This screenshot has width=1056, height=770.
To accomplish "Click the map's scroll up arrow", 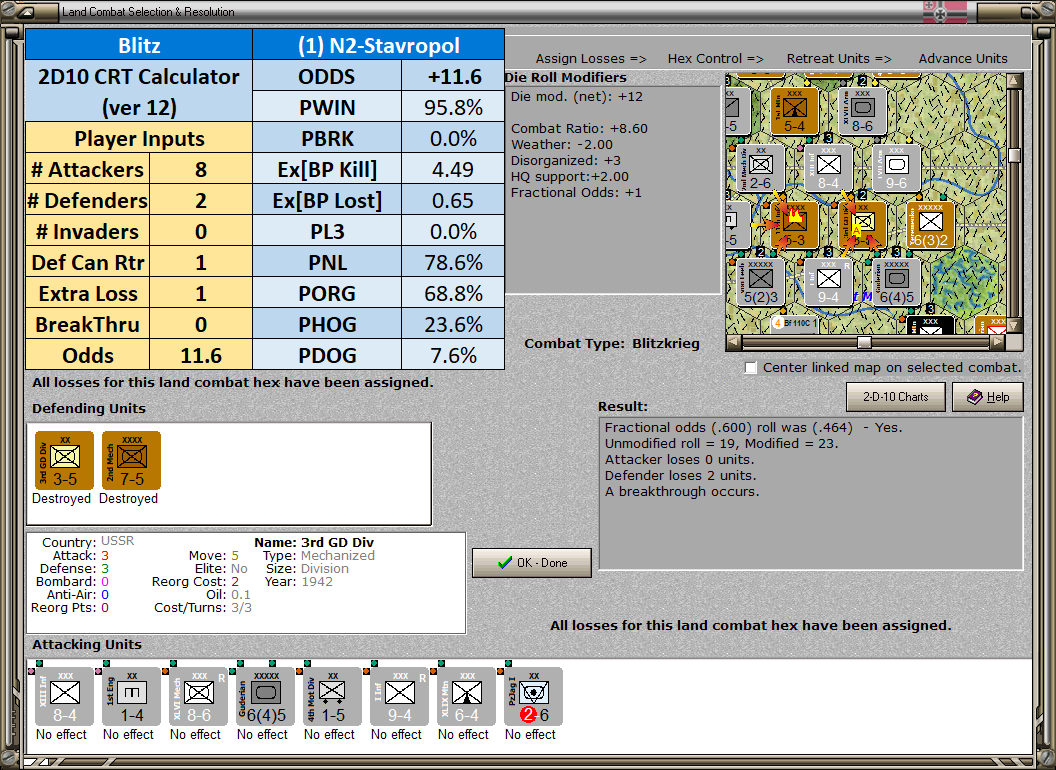I will 1014,82.
